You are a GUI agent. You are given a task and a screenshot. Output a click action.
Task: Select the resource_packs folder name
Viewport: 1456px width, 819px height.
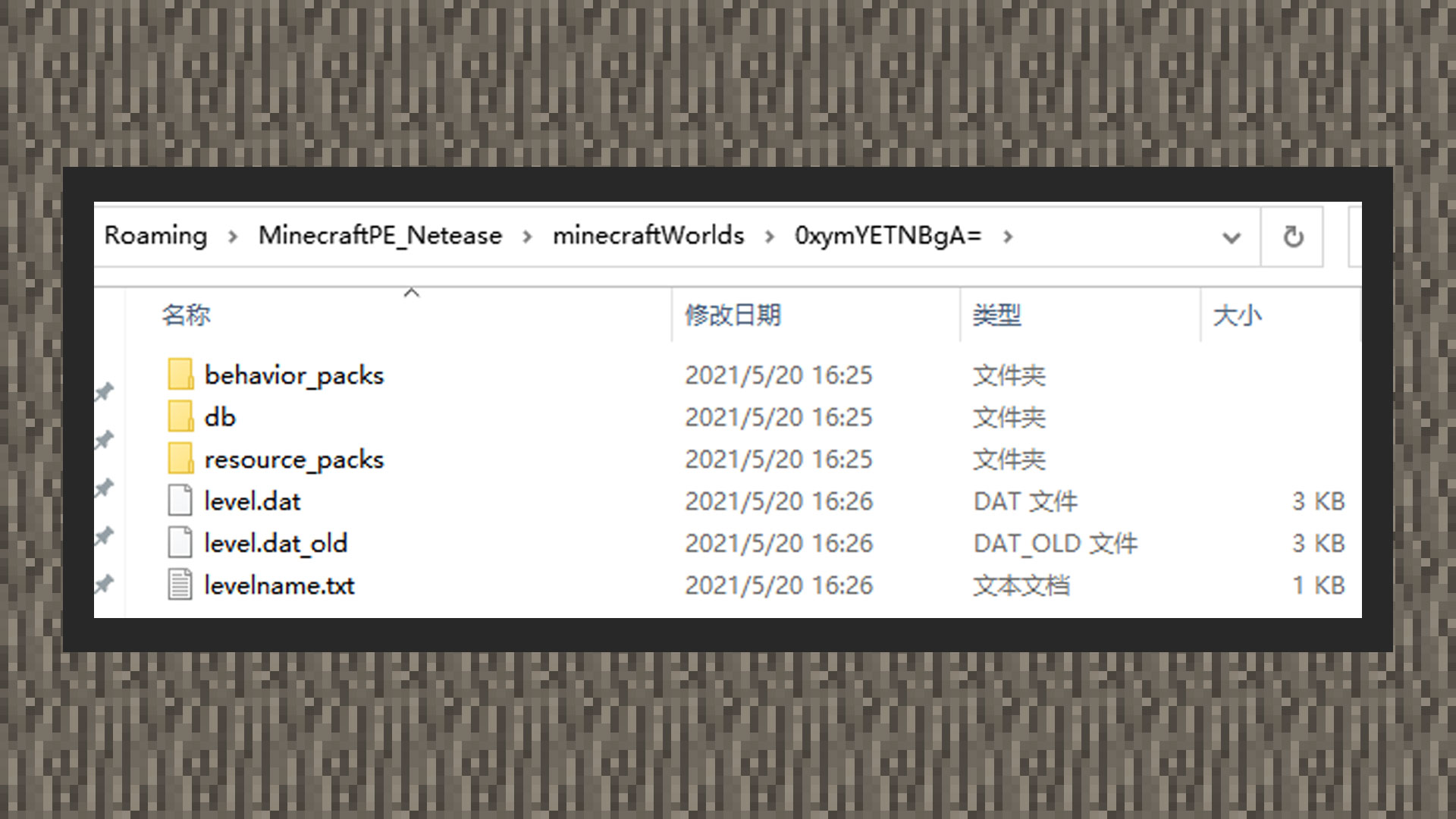pyautogui.click(x=294, y=460)
